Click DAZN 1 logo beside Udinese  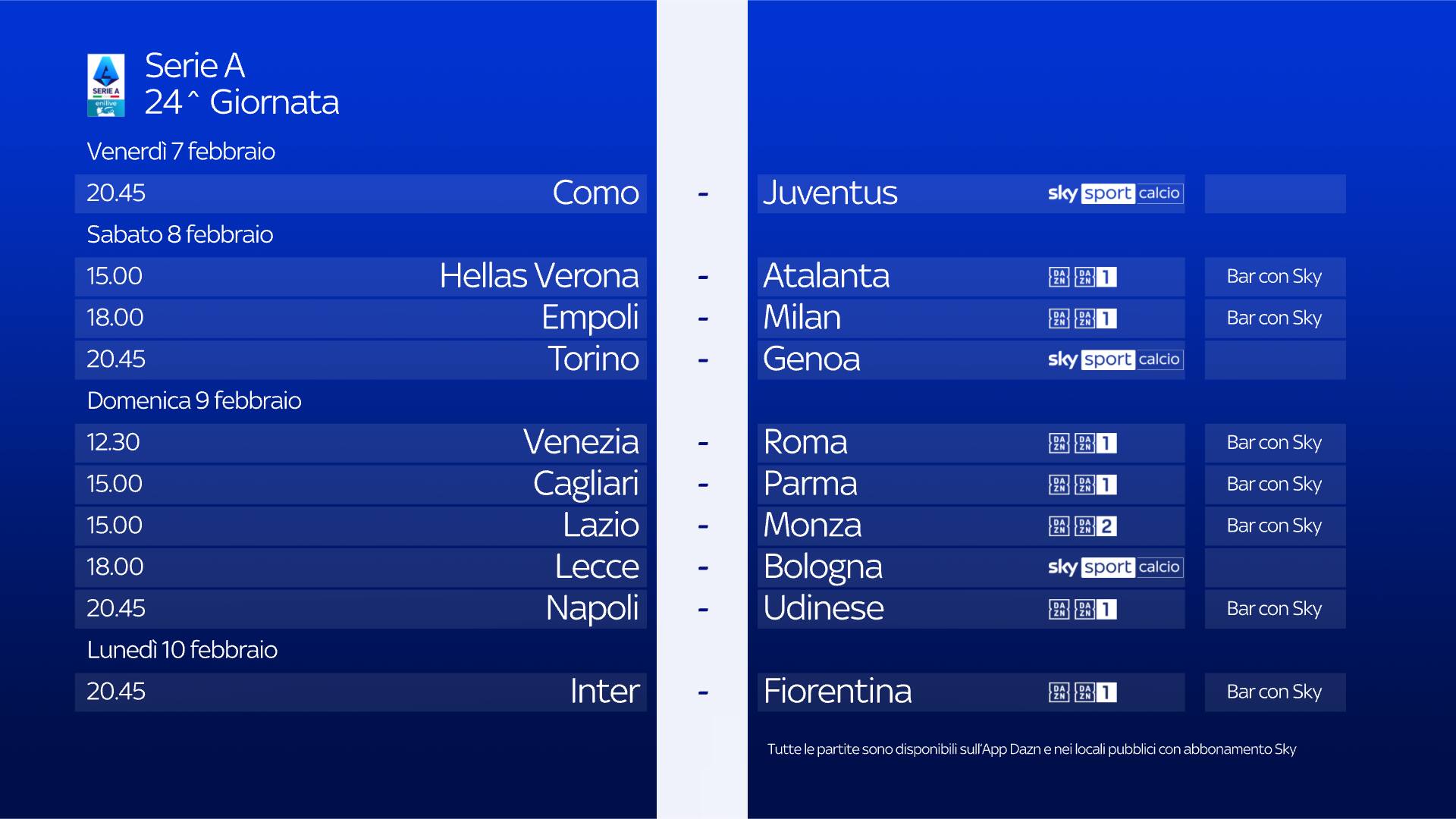point(1083,609)
